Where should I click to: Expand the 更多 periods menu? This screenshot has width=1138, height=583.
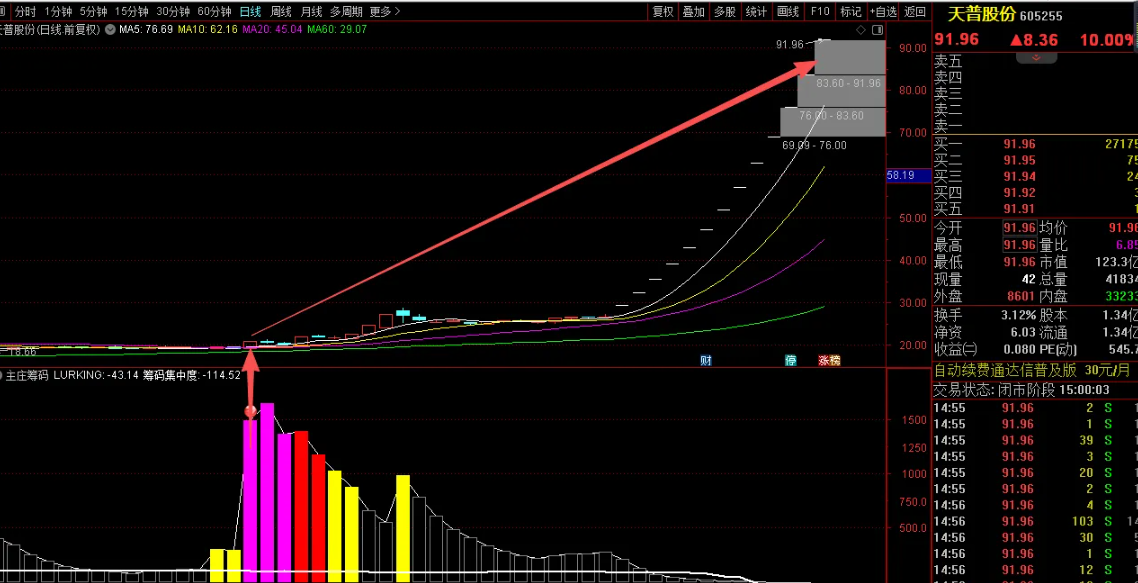click(385, 12)
